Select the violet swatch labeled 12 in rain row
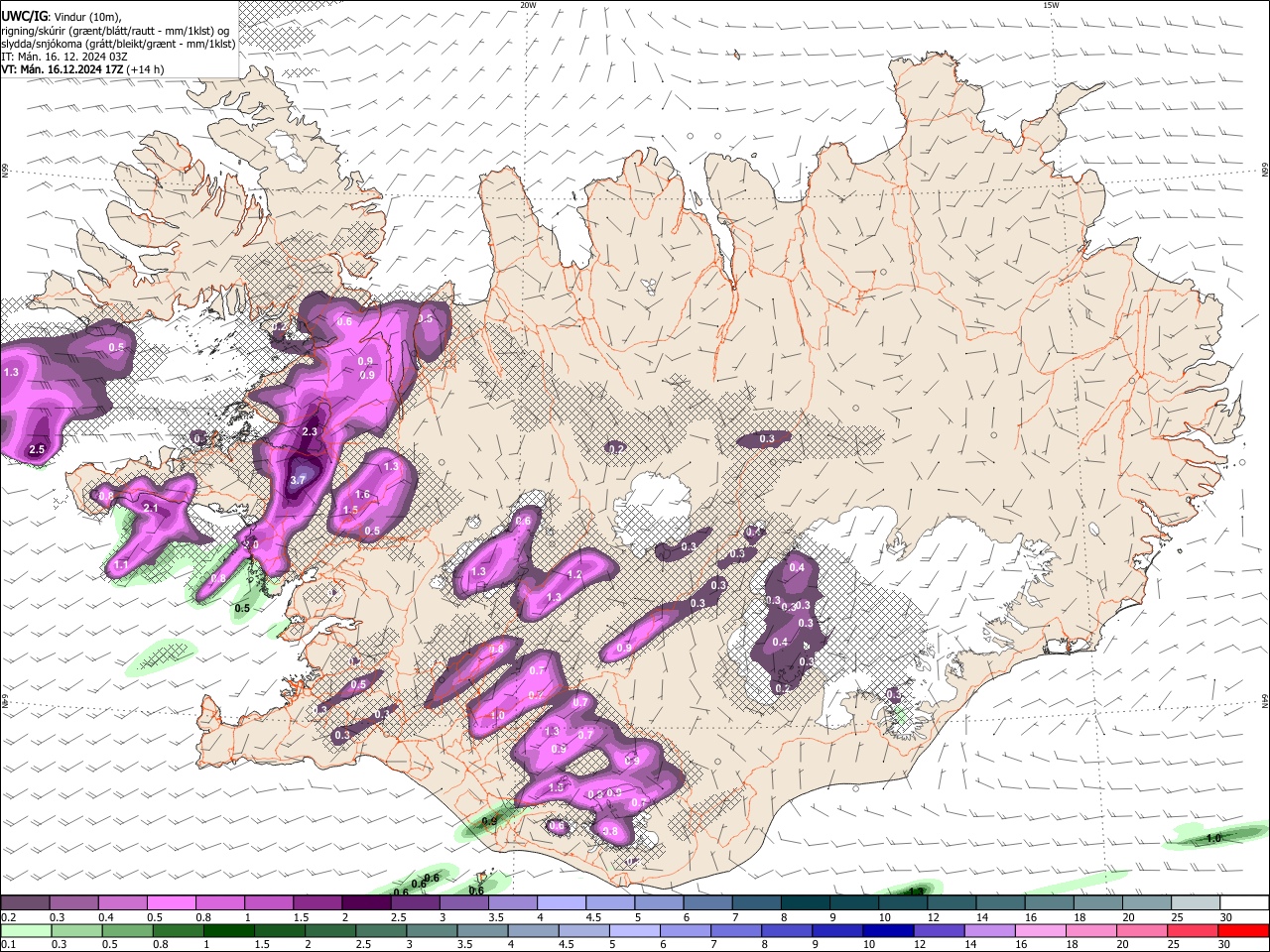 point(939,931)
